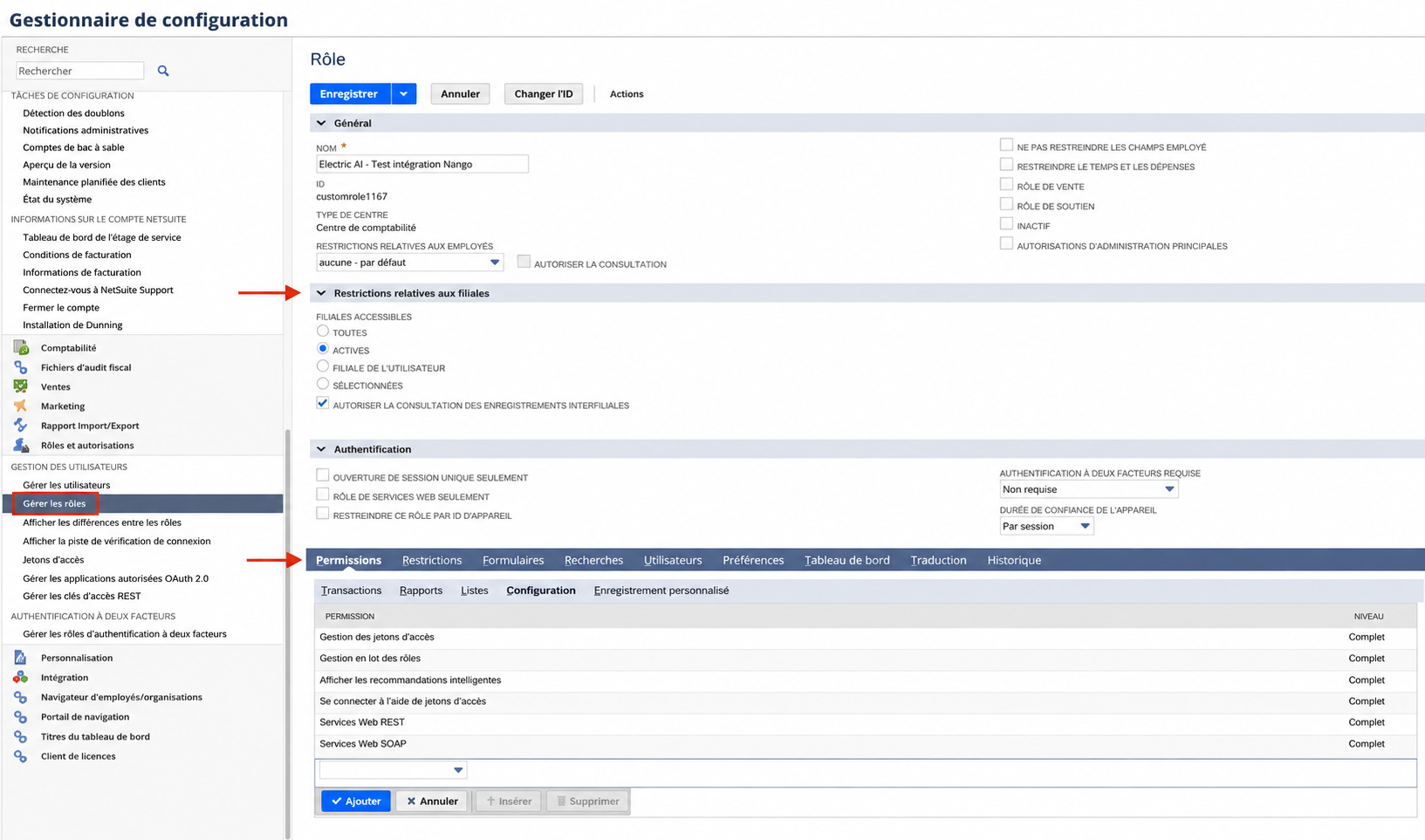Switch to the Restrictions tab

pos(432,560)
